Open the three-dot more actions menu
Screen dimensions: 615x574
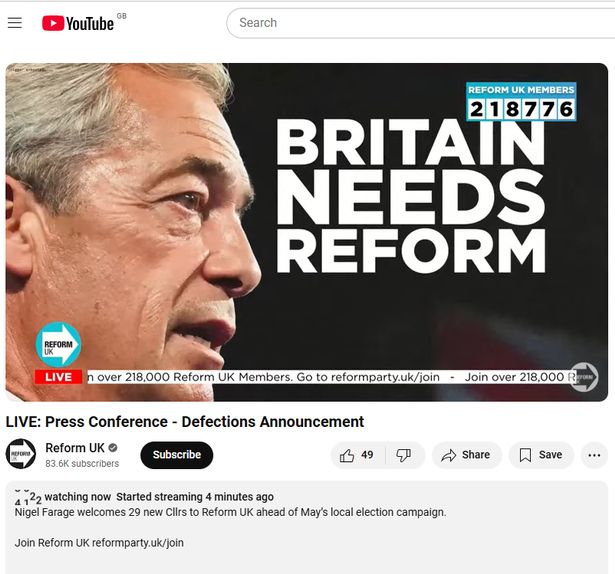point(594,455)
